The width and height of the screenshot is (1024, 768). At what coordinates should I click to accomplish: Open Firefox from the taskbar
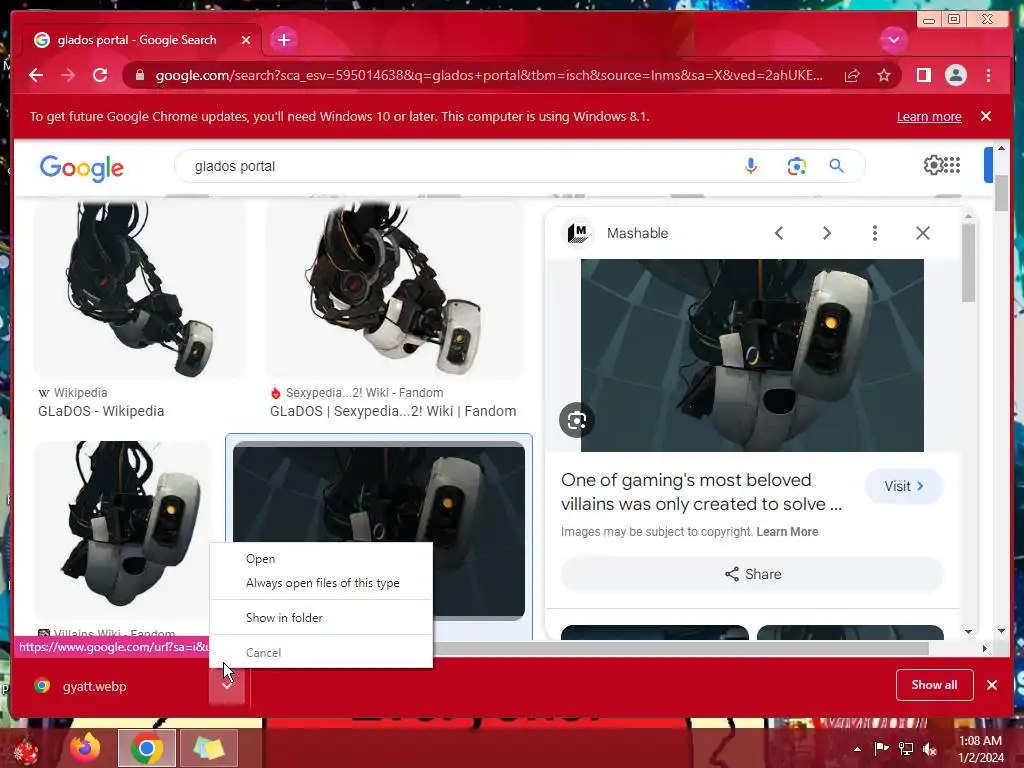86,748
